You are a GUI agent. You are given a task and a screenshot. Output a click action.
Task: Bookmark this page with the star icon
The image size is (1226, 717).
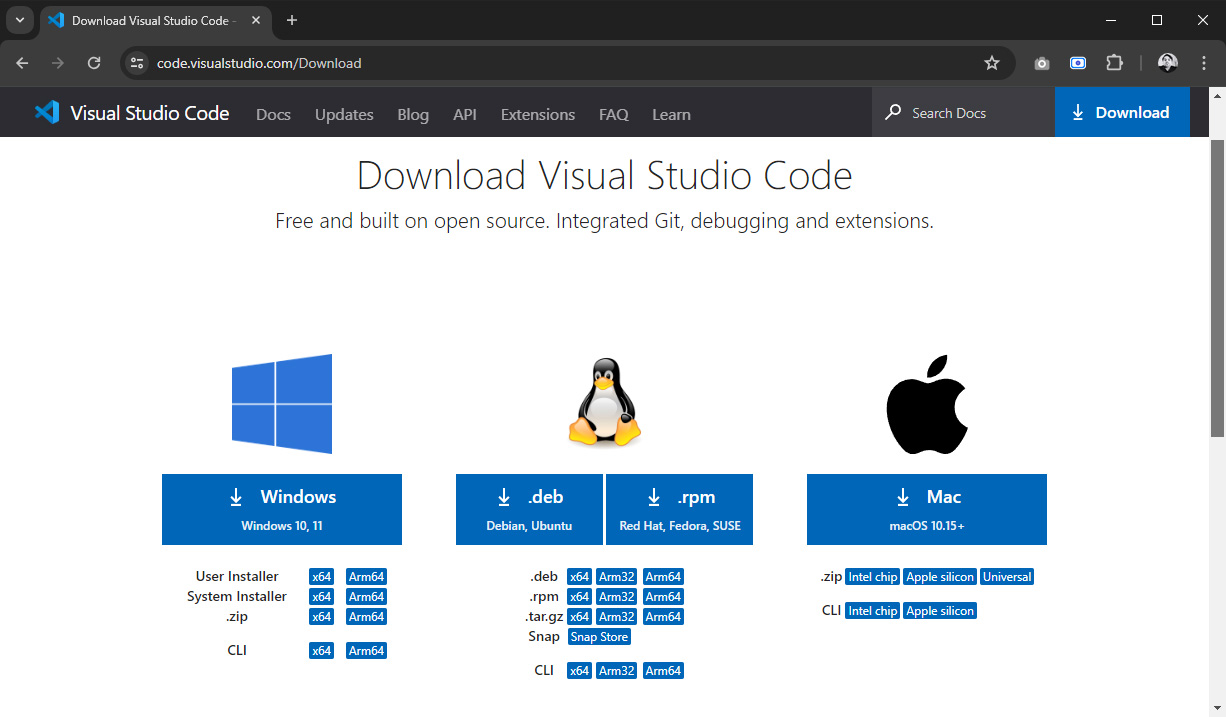point(992,63)
